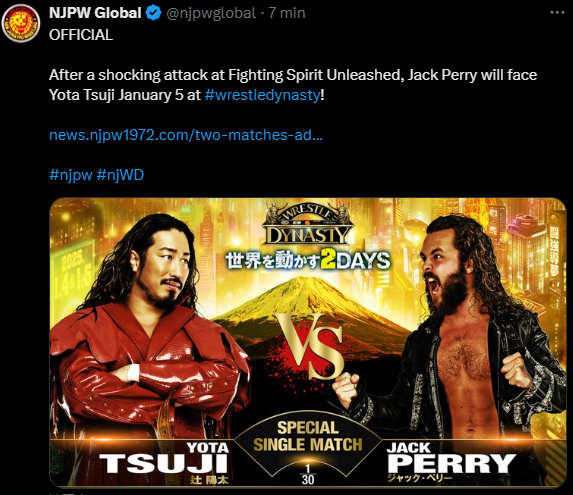Select the #njpw hashtag
The height and width of the screenshot is (495, 573).
pyautogui.click(x=71, y=175)
